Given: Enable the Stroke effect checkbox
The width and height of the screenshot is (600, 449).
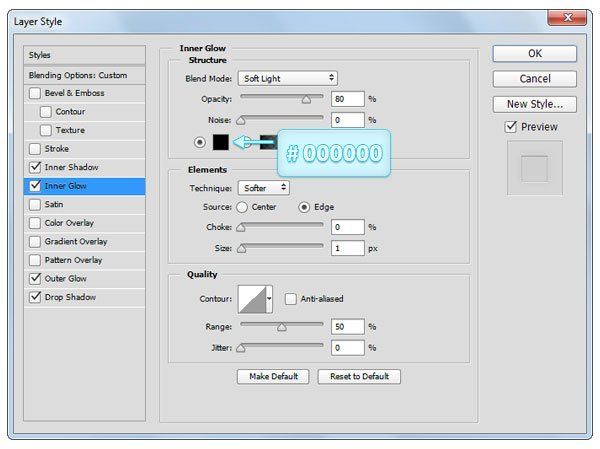Looking at the screenshot, I should (35, 149).
